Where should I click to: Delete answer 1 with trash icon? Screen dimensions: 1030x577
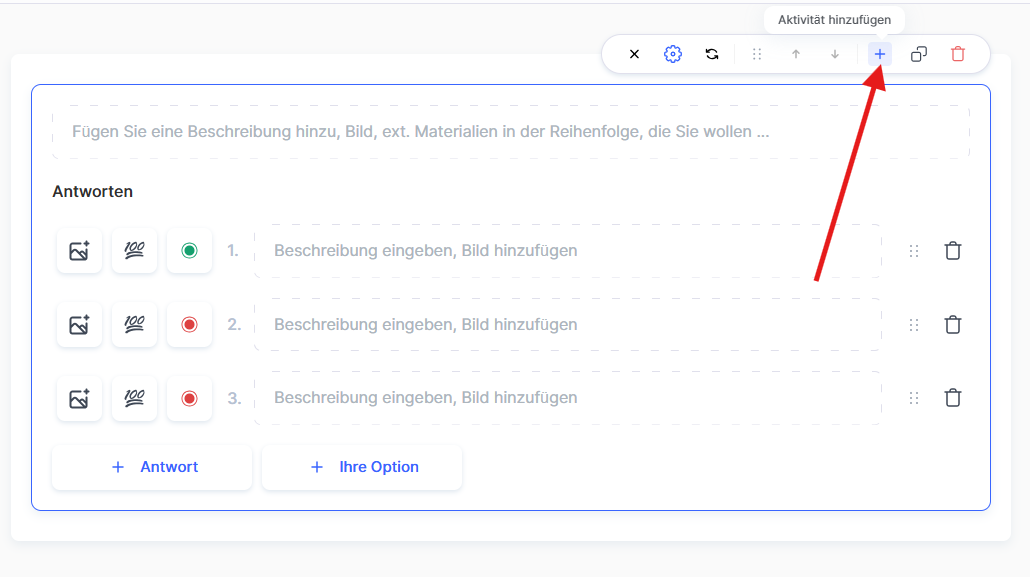tap(953, 251)
